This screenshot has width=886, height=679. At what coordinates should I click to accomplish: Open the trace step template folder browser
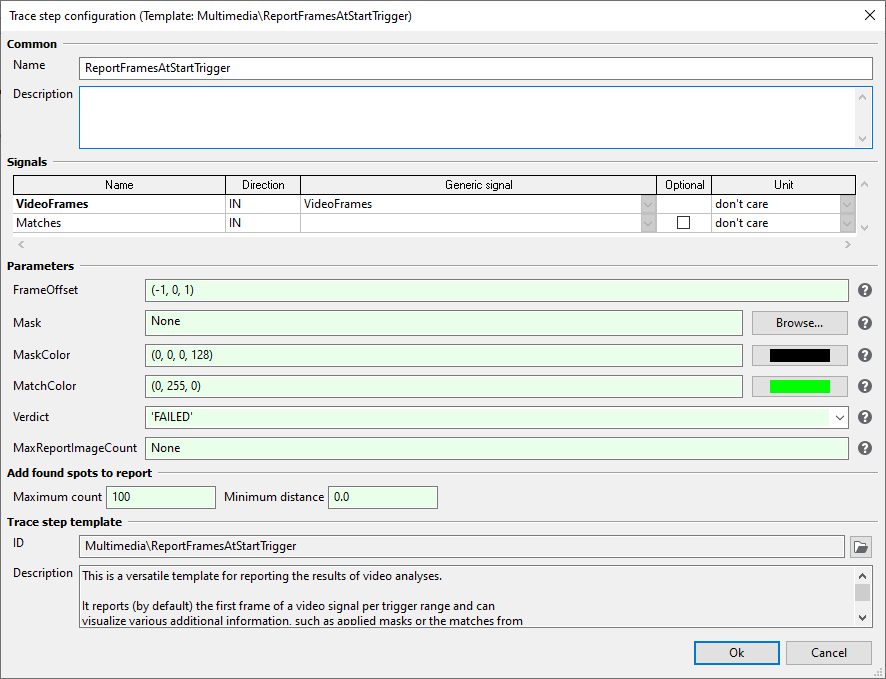click(861, 547)
